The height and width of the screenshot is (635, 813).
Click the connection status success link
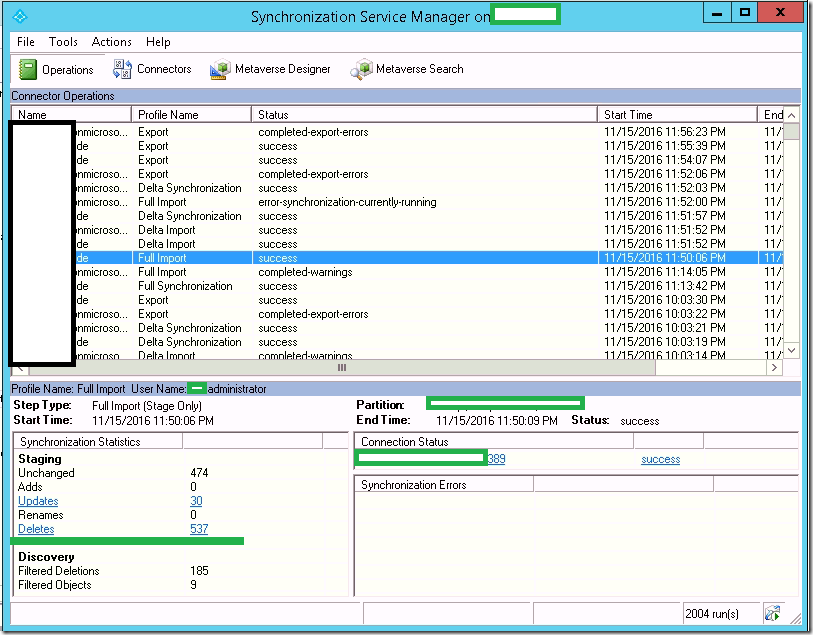pyautogui.click(x=661, y=459)
